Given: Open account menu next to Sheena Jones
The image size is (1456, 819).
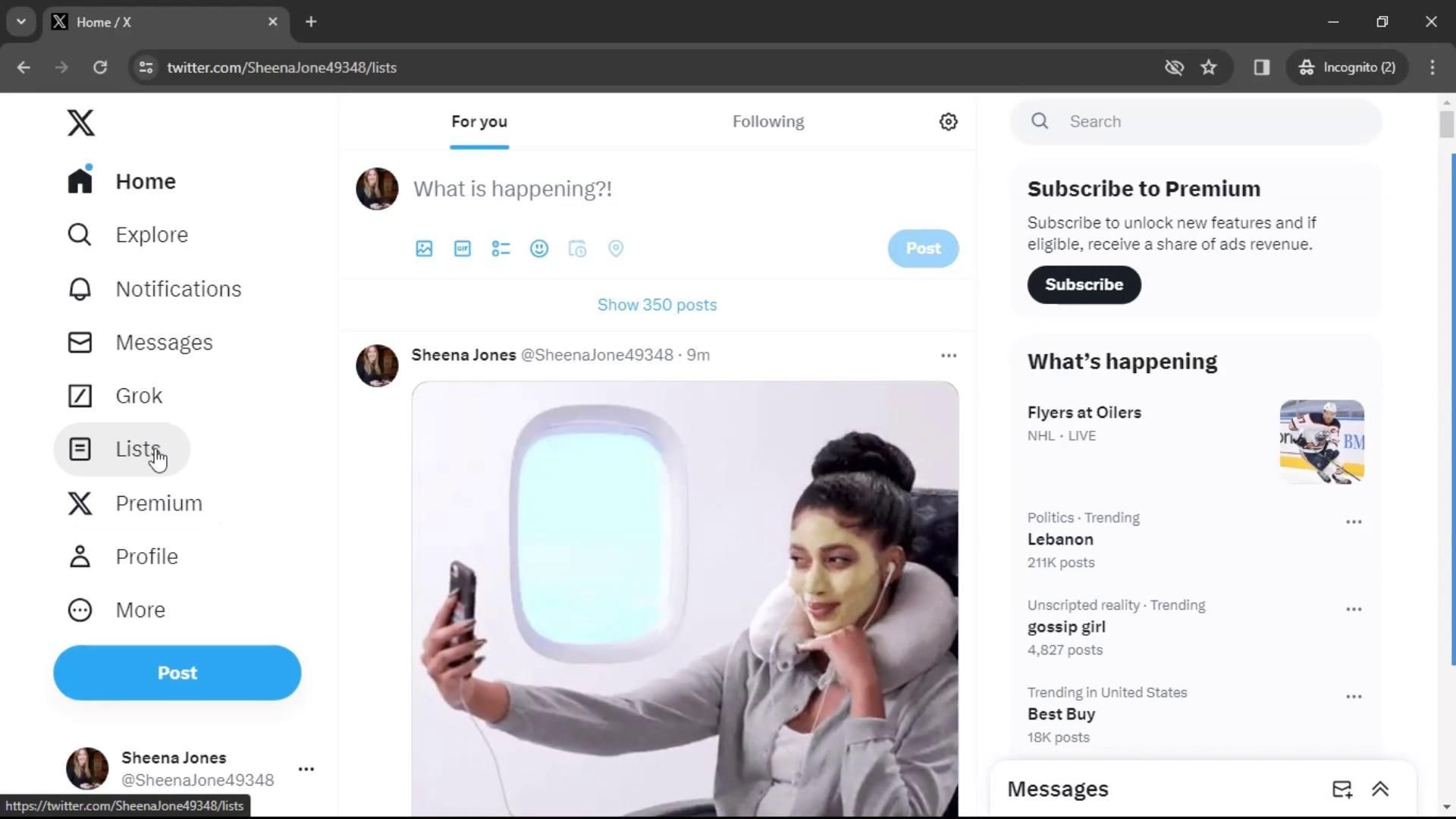Looking at the screenshot, I should pyautogui.click(x=306, y=769).
